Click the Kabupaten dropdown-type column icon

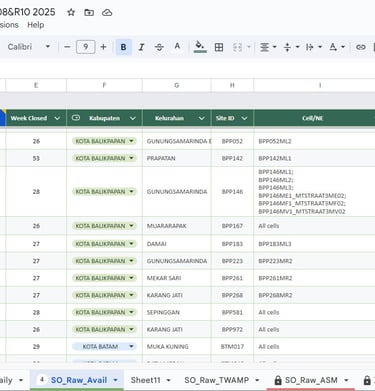click(76, 118)
